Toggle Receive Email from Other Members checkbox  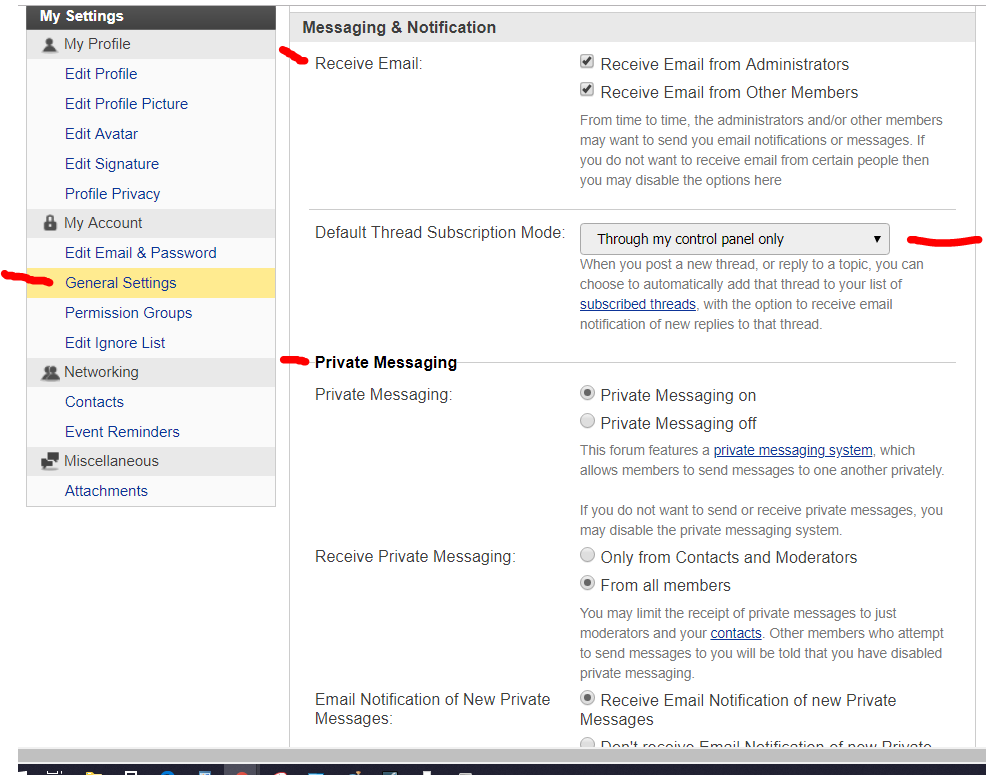587,90
